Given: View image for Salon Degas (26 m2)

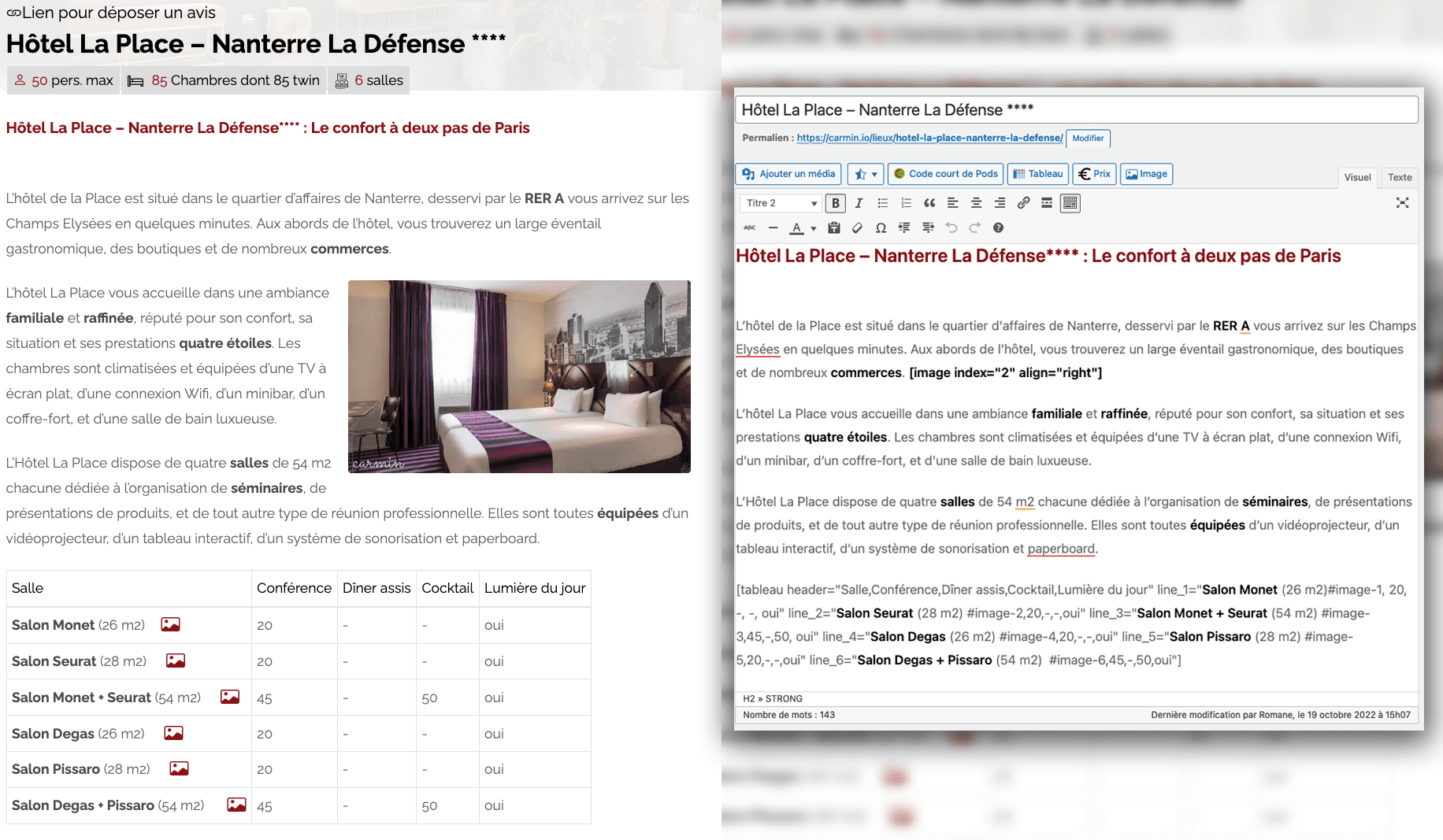Looking at the screenshot, I should click(x=173, y=733).
